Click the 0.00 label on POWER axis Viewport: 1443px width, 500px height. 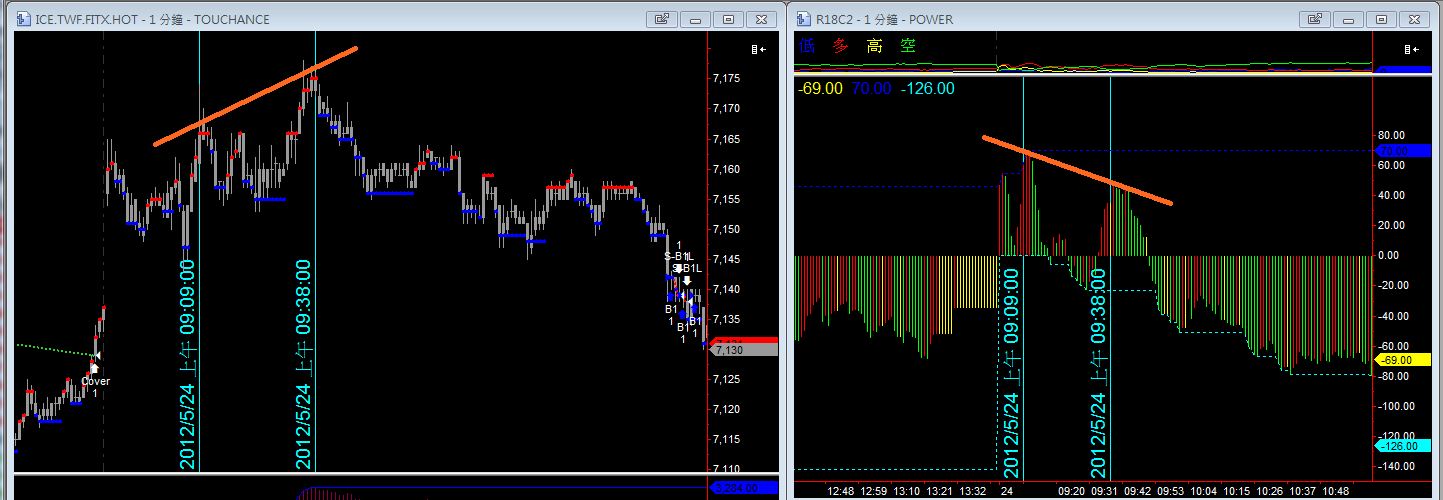pyautogui.click(x=1390, y=255)
